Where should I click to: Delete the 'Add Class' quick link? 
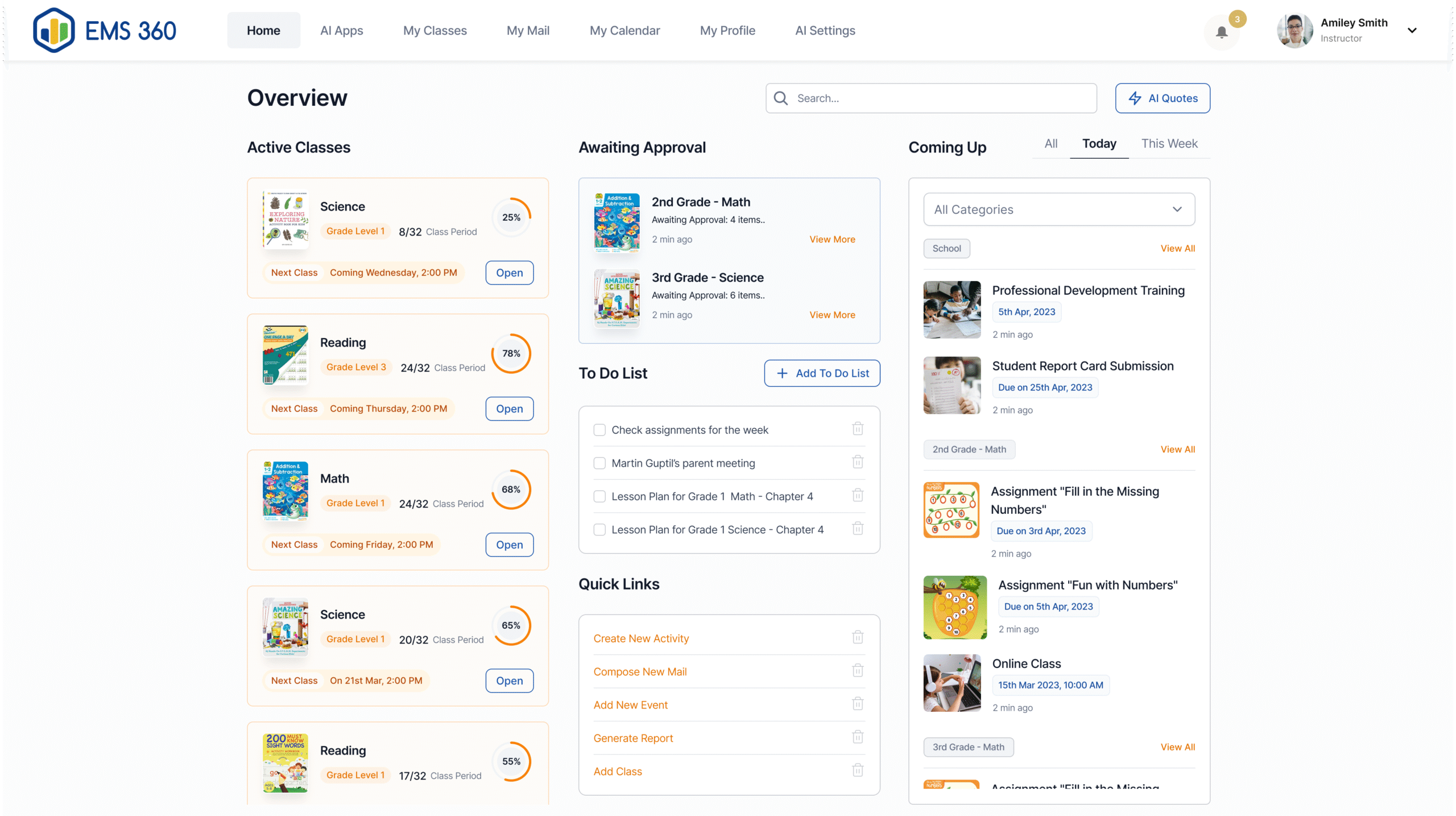coord(858,770)
